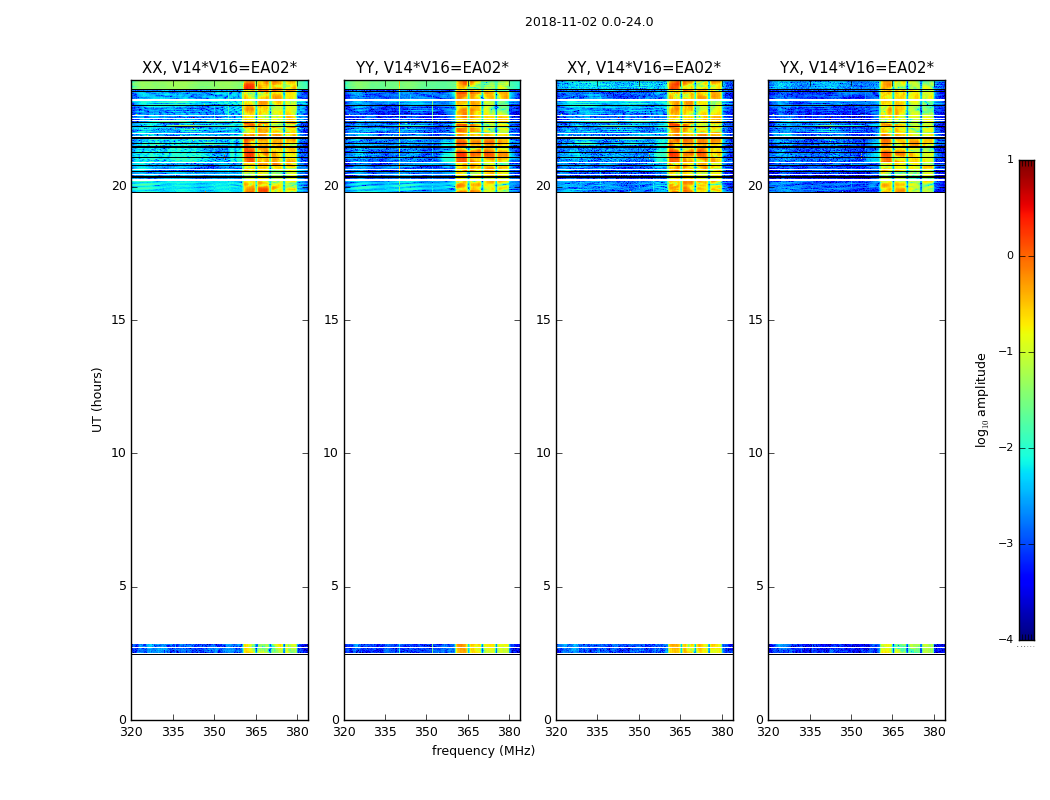This screenshot has width=1050, height=800.
Task: Click the XX, V14*V16=EA02* panel title
Action: 219,68
